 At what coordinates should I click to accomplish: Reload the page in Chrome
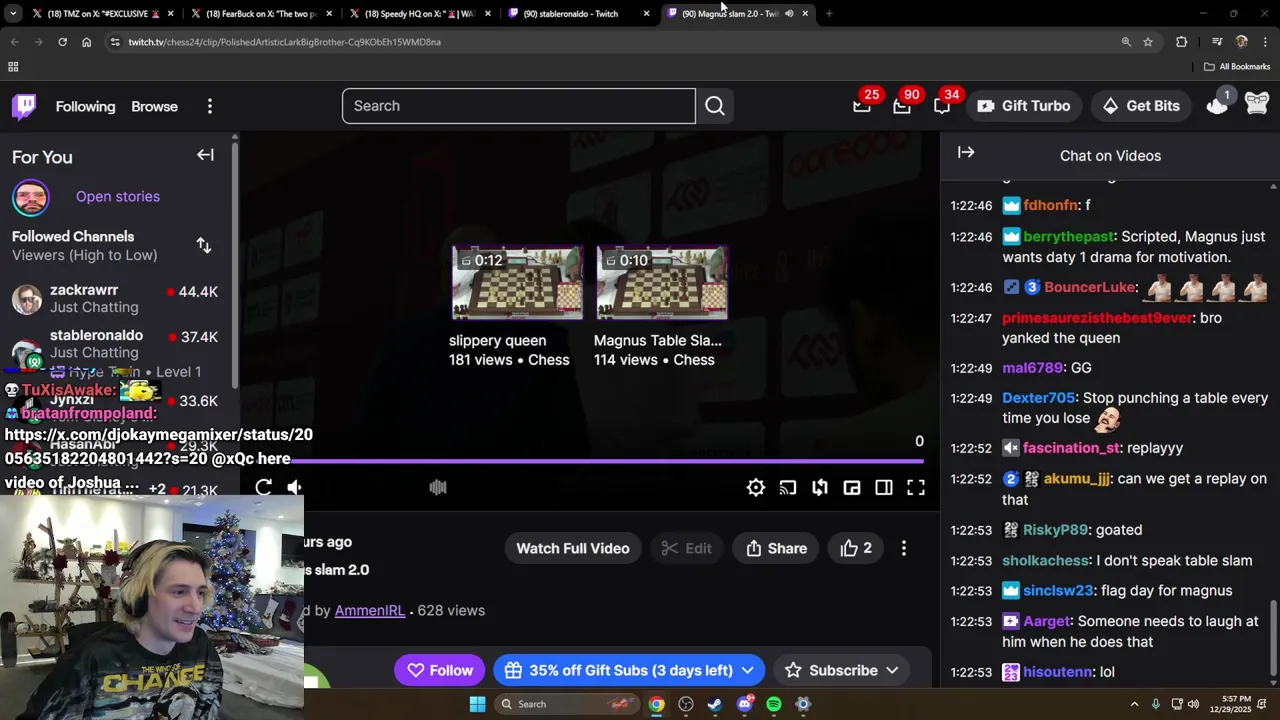[x=62, y=42]
